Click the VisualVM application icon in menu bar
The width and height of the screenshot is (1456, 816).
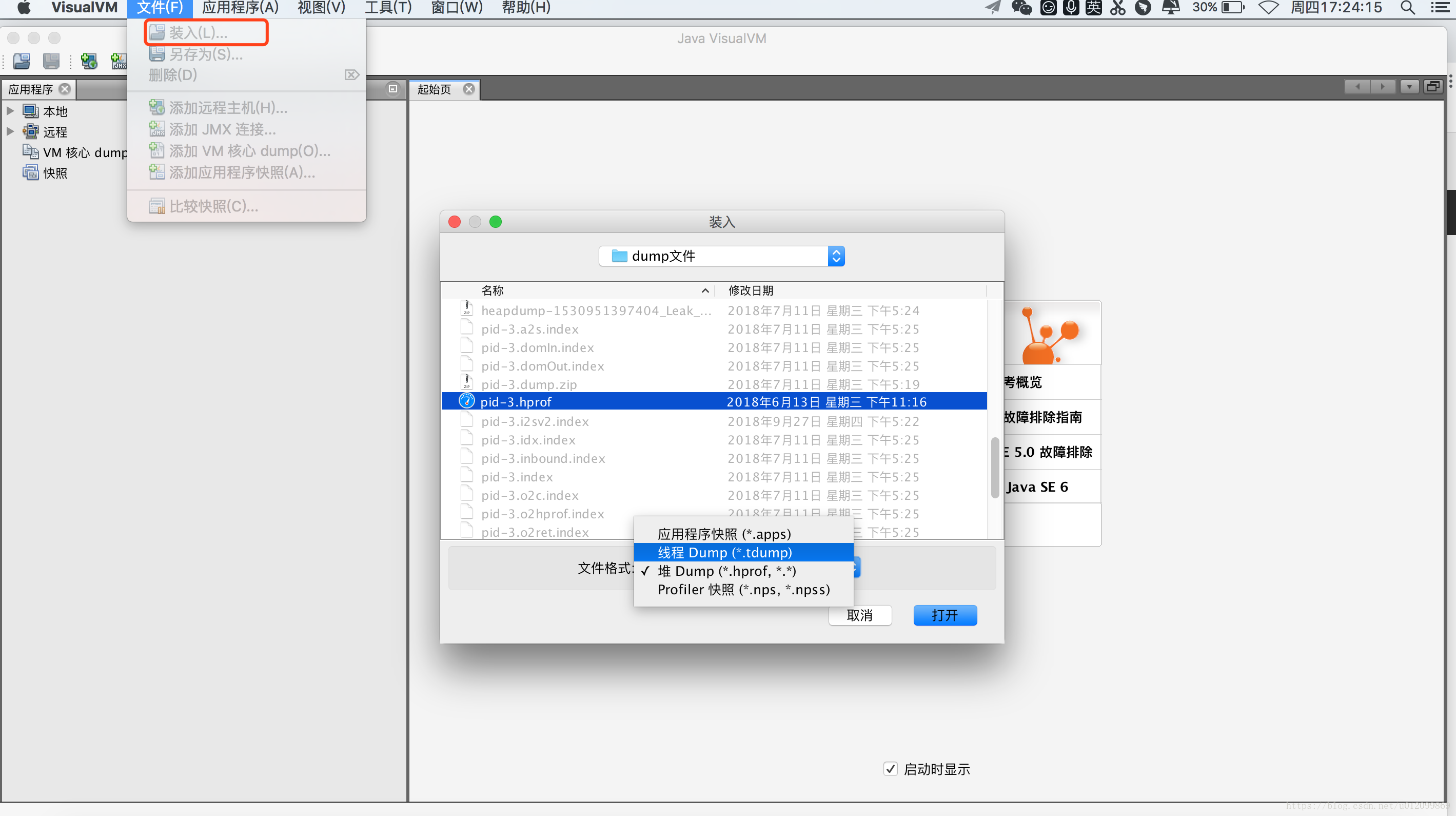pos(85,8)
